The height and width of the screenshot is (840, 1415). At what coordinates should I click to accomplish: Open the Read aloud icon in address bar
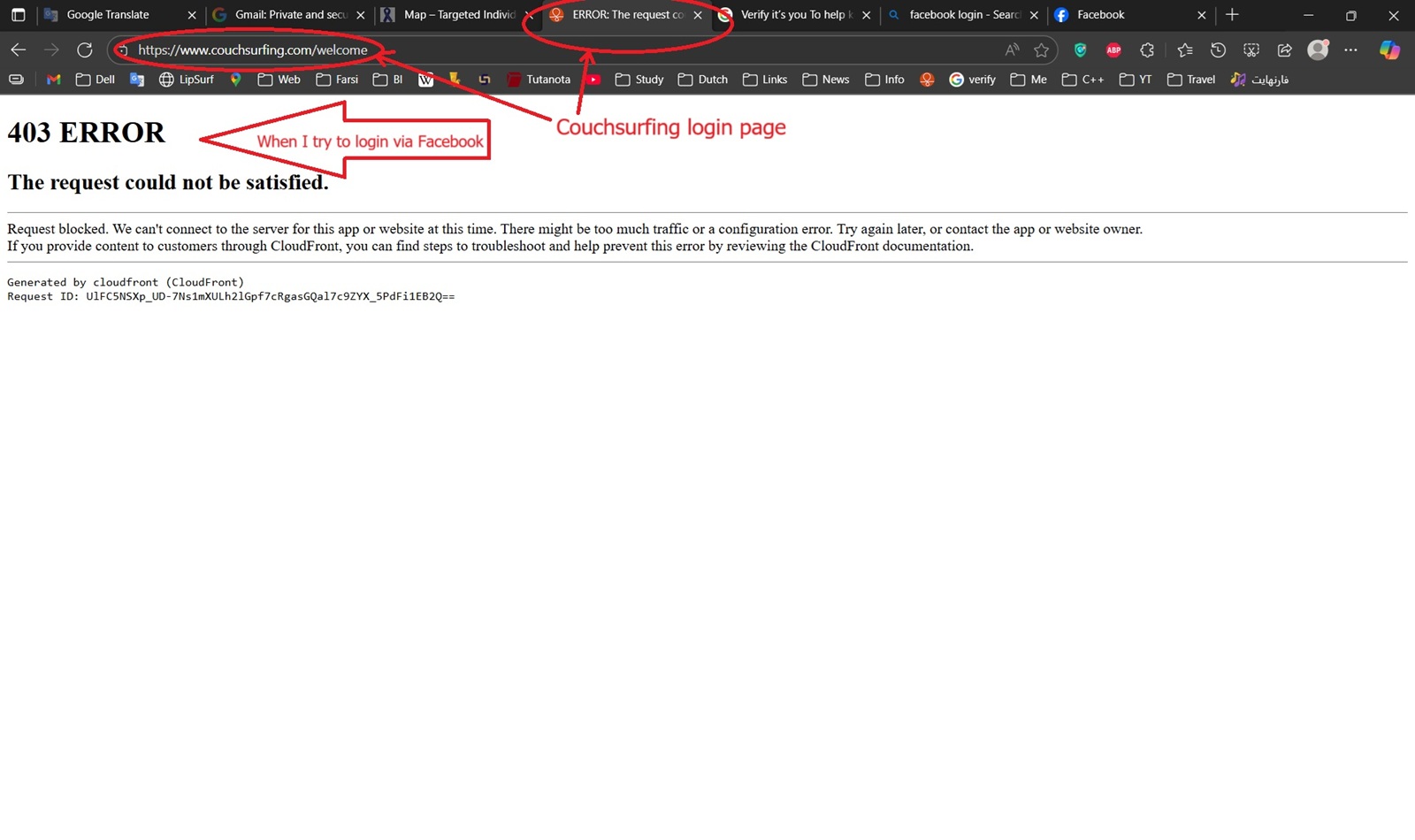click(x=1012, y=50)
